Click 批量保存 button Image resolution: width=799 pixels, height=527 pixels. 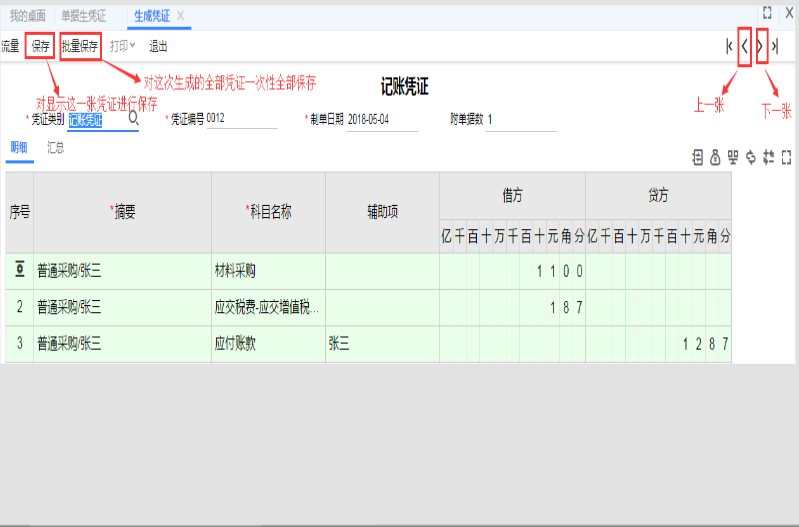pos(80,46)
